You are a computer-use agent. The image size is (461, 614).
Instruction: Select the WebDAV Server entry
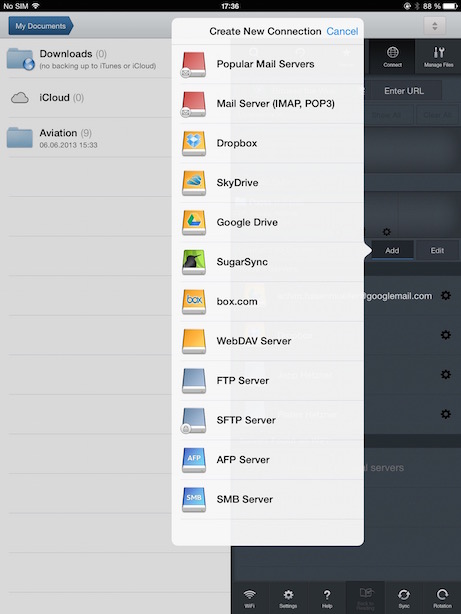pyautogui.click(x=268, y=341)
